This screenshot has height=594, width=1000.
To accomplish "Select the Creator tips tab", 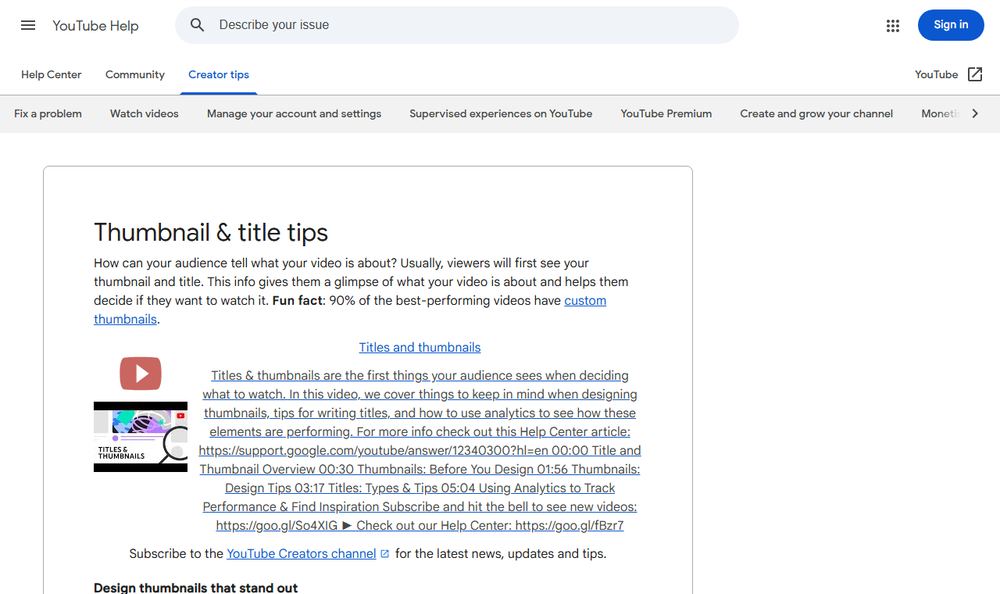I will pos(218,75).
